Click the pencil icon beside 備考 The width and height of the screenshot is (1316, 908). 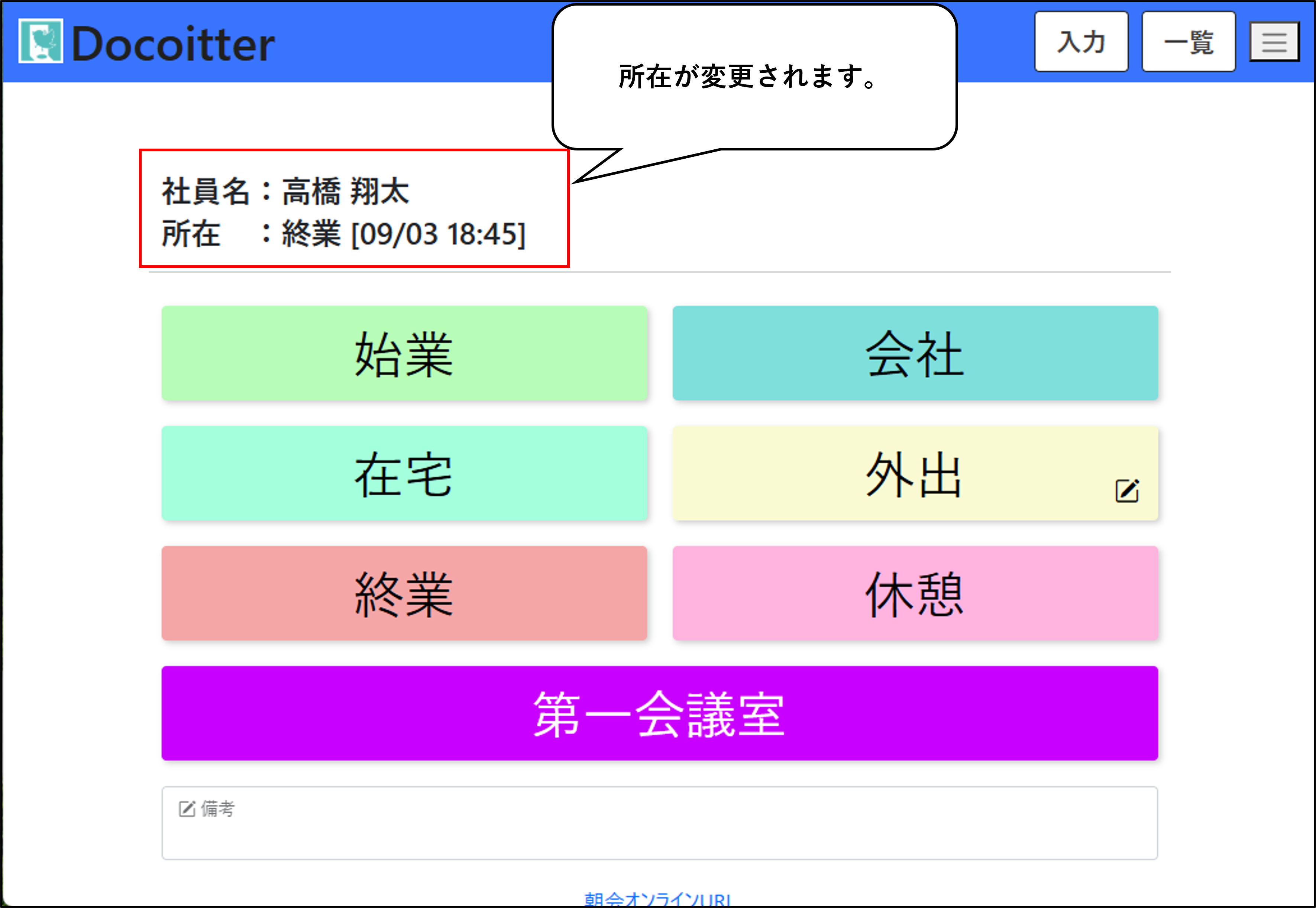coord(187,808)
